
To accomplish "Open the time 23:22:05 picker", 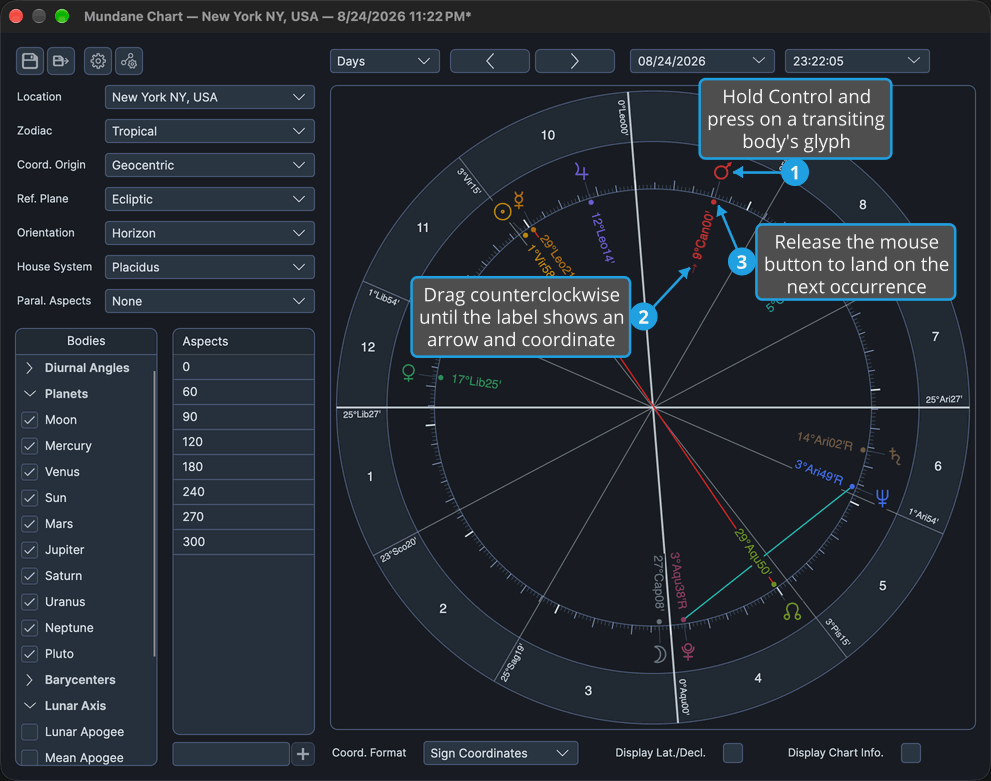I will (857, 61).
